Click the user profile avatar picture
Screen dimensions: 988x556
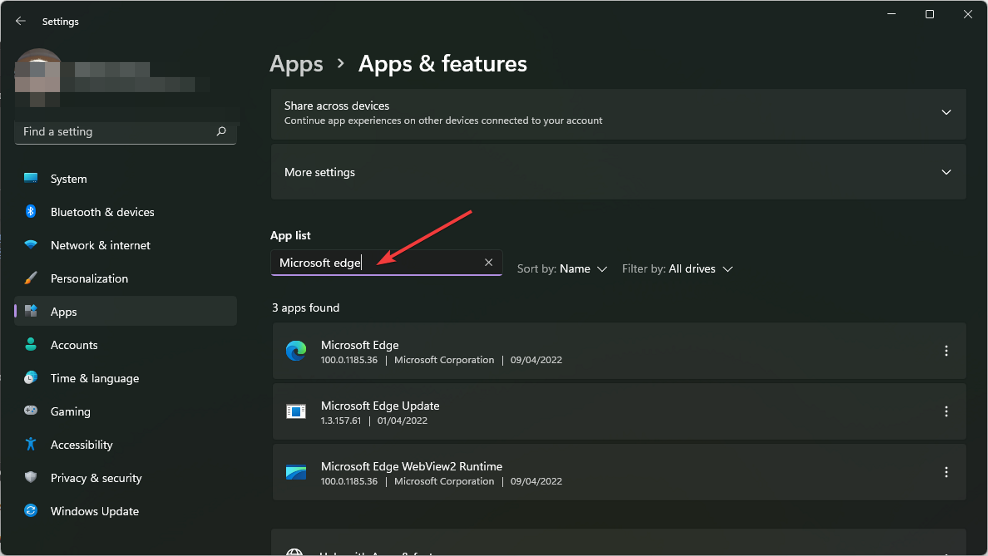click(x=38, y=77)
